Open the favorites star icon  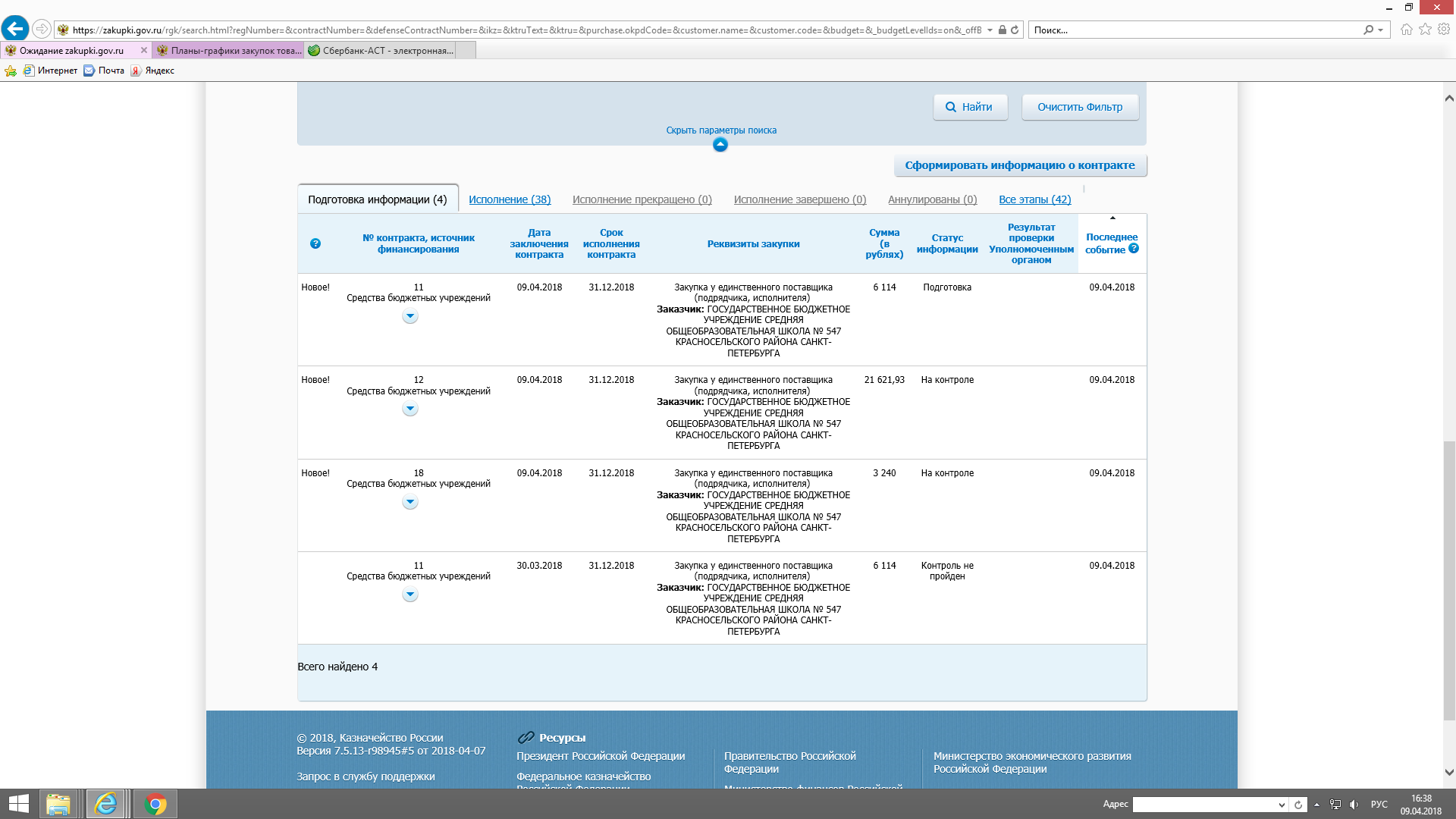point(1425,30)
